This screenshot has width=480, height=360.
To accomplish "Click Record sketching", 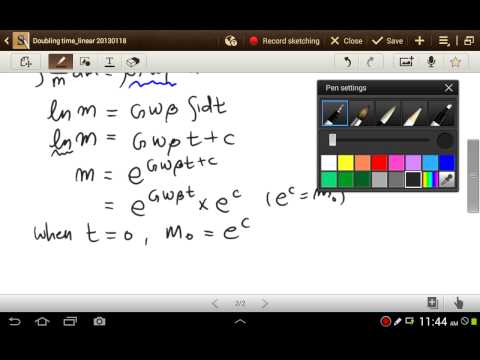I will [x=284, y=41].
